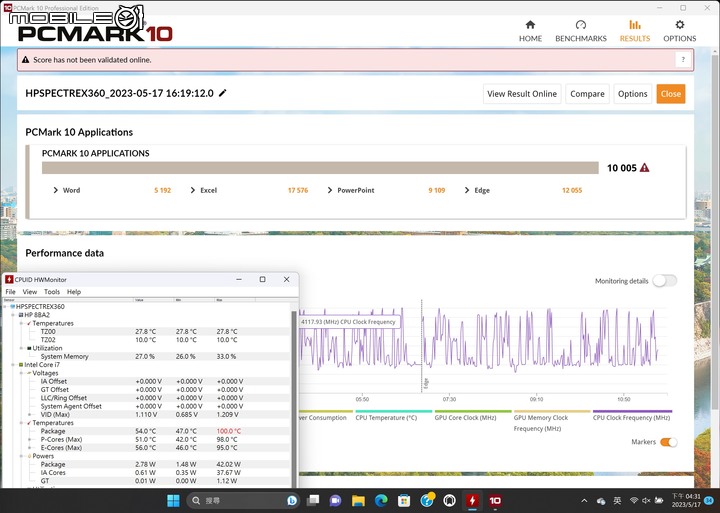Click the red 100.0 °C package max value
This screenshot has height=513, width=720.
pyautogui.click(x=229, y=431)
